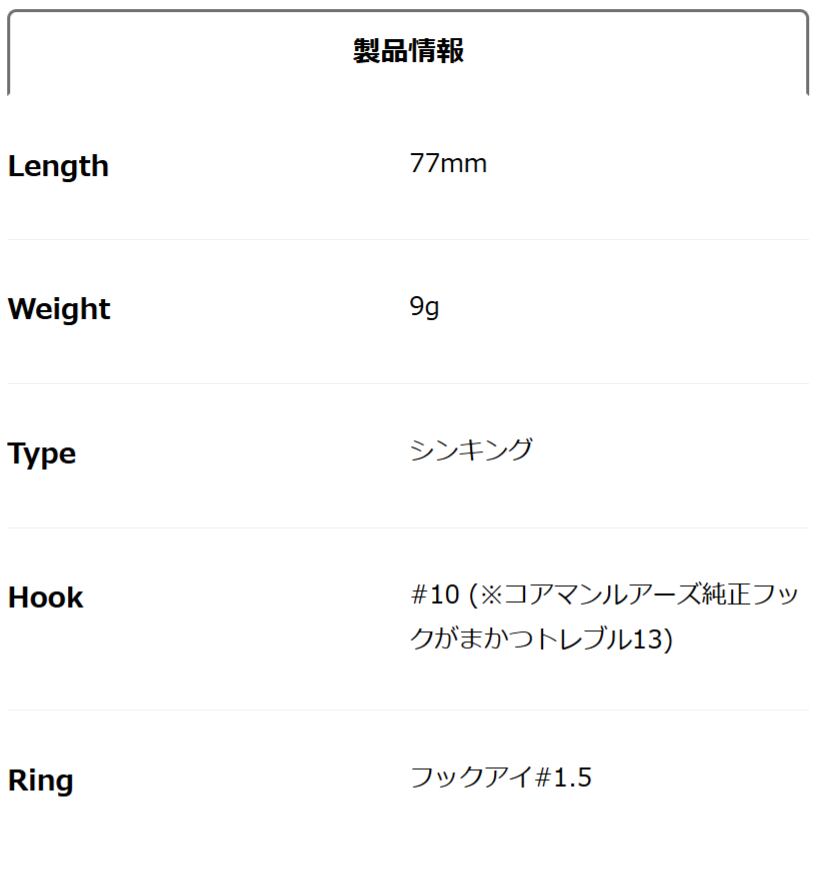This screenshot has width=816, height=881.
Task: Click the Hook row label
Action: (x=45, y=598)
